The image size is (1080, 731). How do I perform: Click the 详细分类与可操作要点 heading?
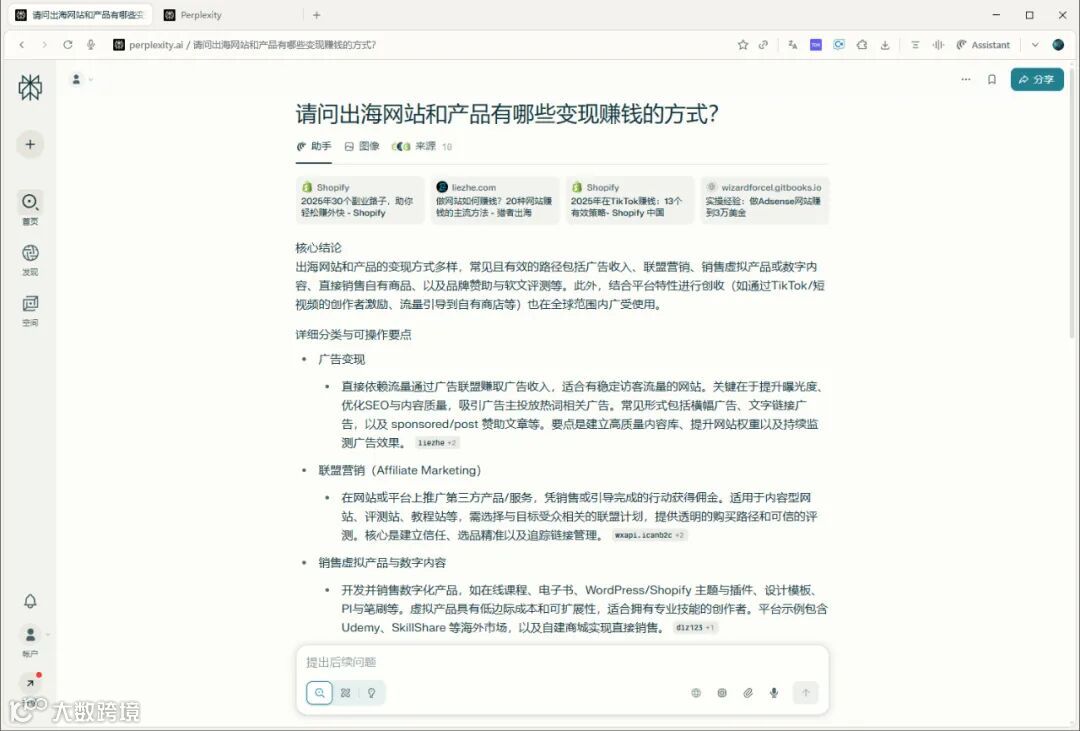point(353,335)
